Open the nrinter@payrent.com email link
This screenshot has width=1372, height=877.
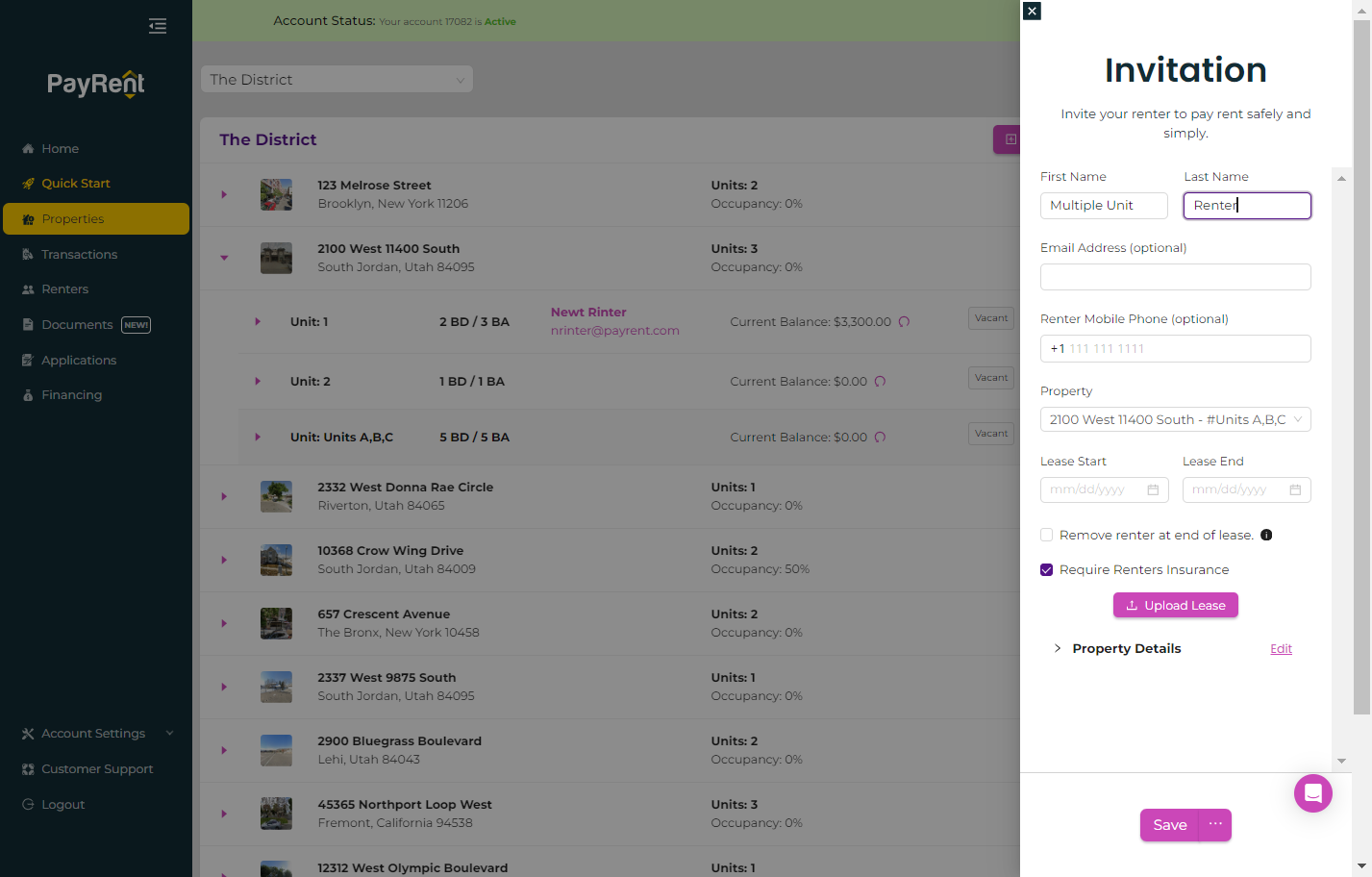point(615,331)
